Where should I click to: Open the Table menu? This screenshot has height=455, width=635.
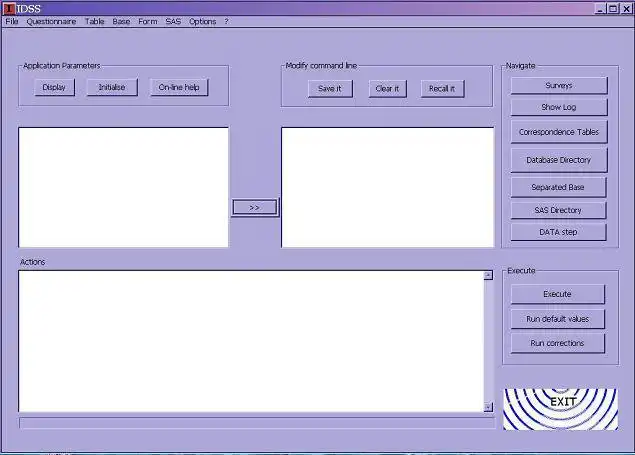coord(94,21)
